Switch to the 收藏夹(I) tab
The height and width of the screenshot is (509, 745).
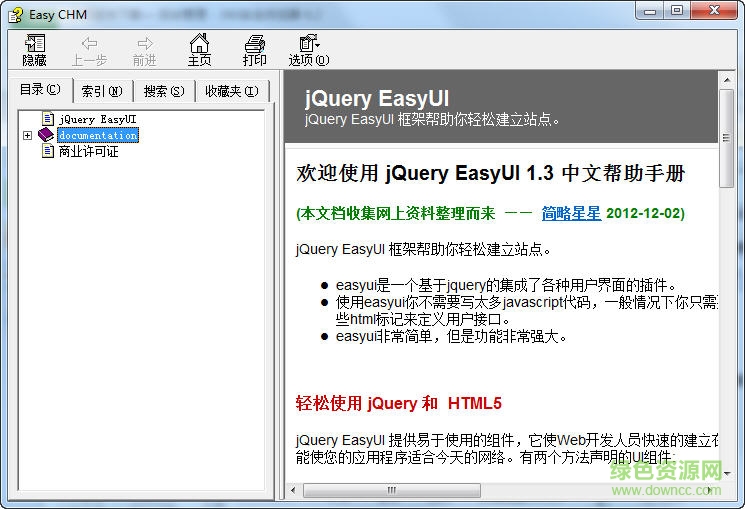point(232,91)
